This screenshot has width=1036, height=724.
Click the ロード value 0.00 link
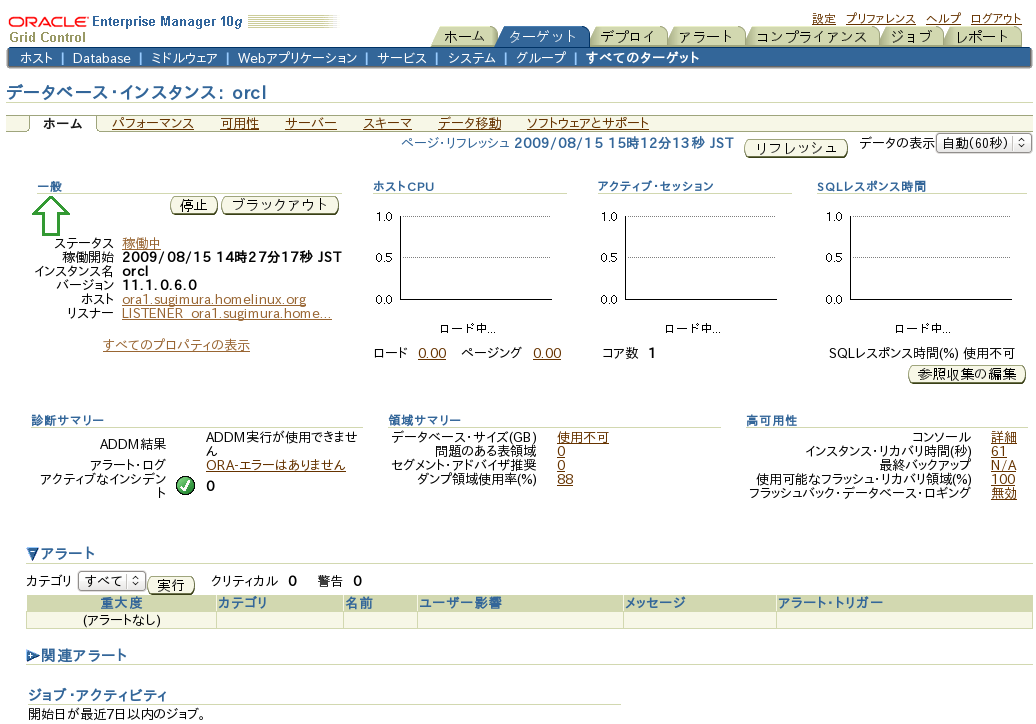pos(432,353)
